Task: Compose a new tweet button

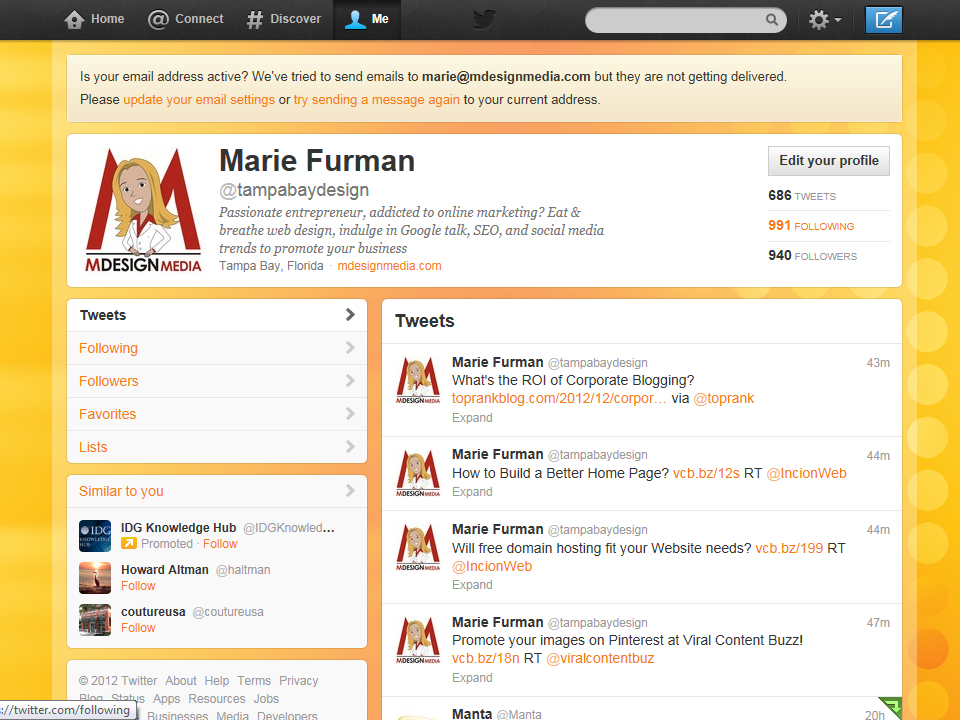Action: point(883,20)
